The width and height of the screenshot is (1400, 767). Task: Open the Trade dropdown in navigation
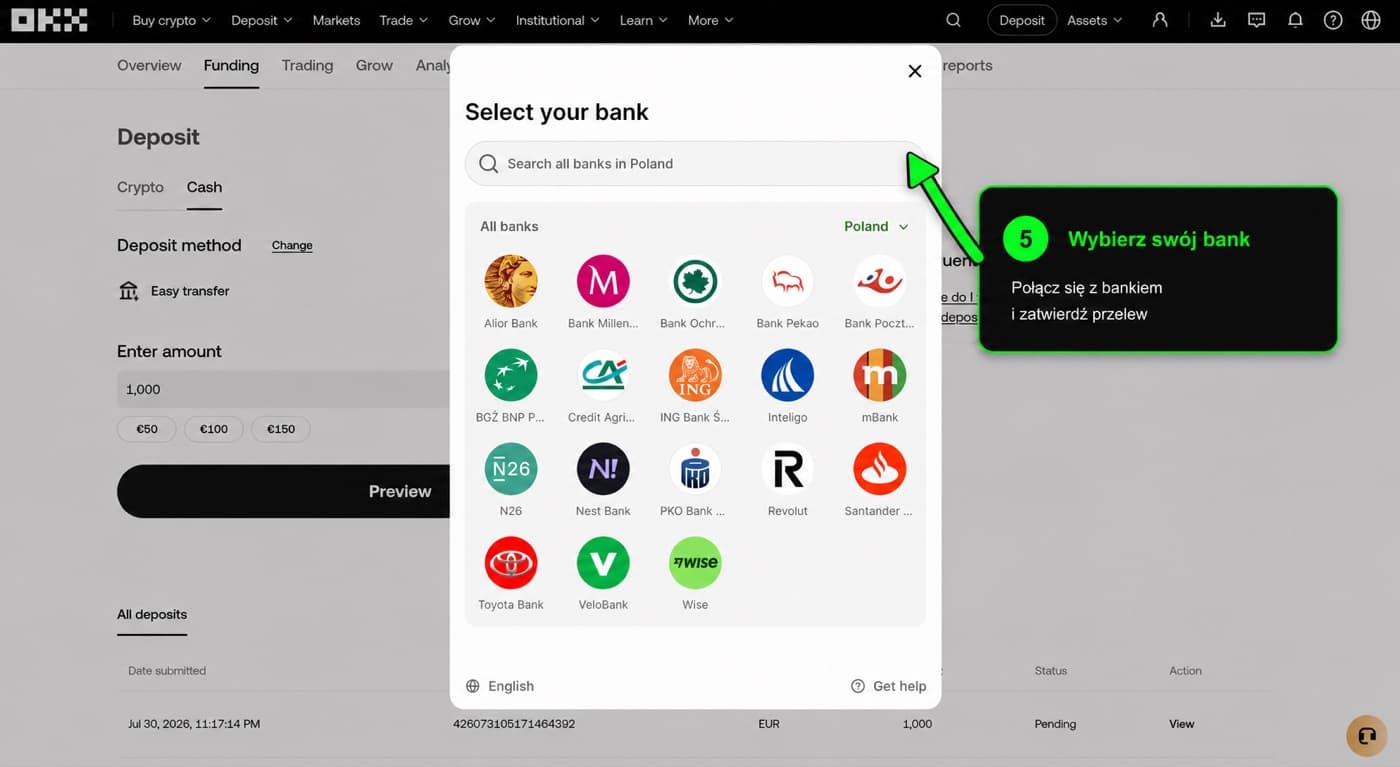(403, 20)
